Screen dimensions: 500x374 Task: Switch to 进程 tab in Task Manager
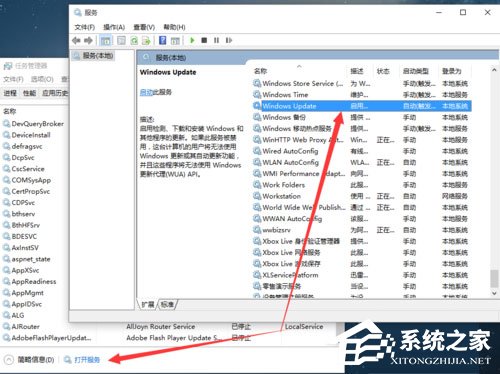point(10,93)
